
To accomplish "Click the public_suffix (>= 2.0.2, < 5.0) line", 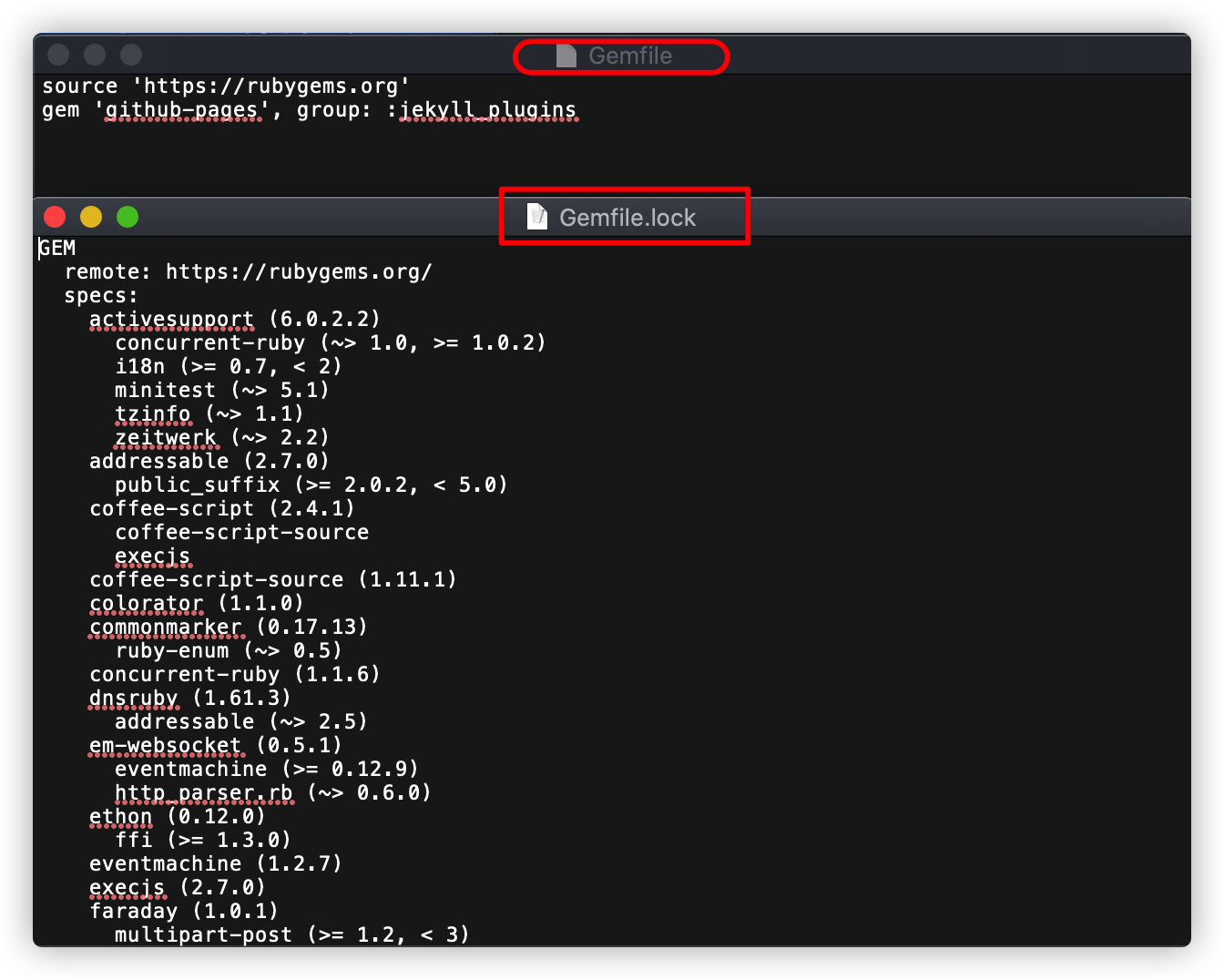I will 311,485.
